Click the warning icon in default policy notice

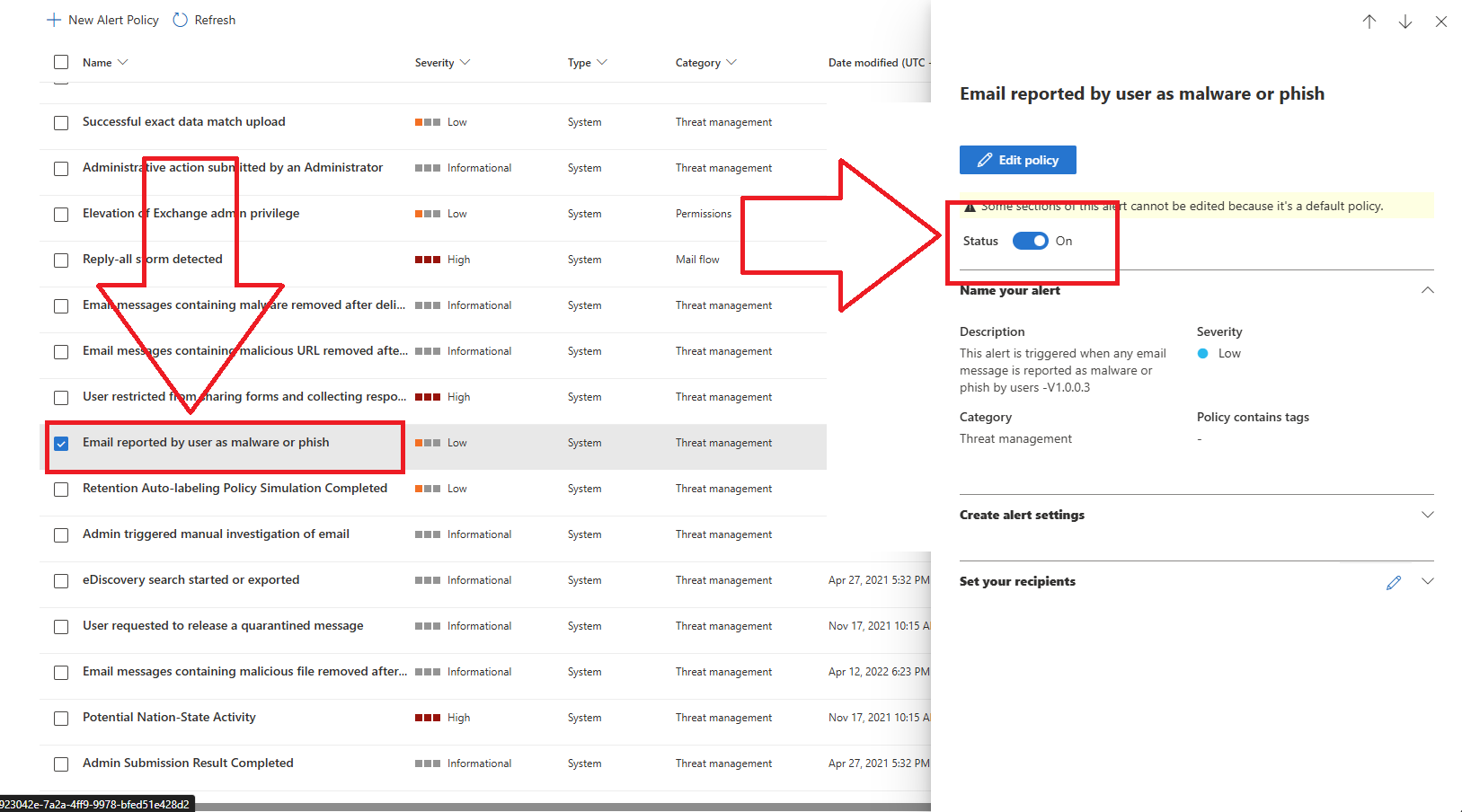point(970,207)
